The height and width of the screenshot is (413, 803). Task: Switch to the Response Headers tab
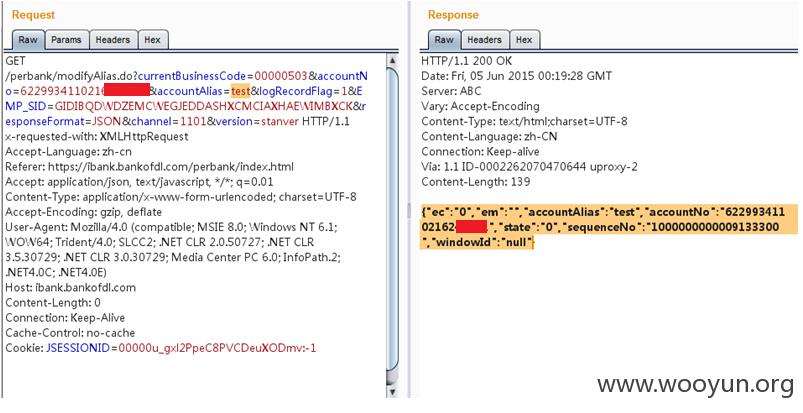(484, 40)
